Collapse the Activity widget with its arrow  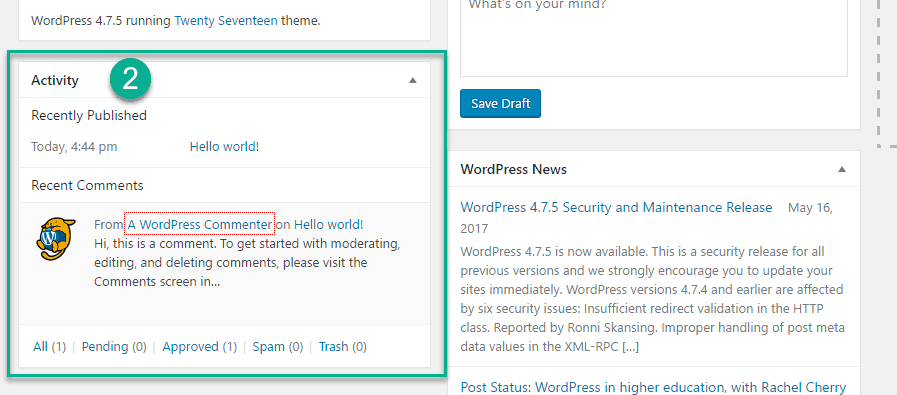pos(412,81)
